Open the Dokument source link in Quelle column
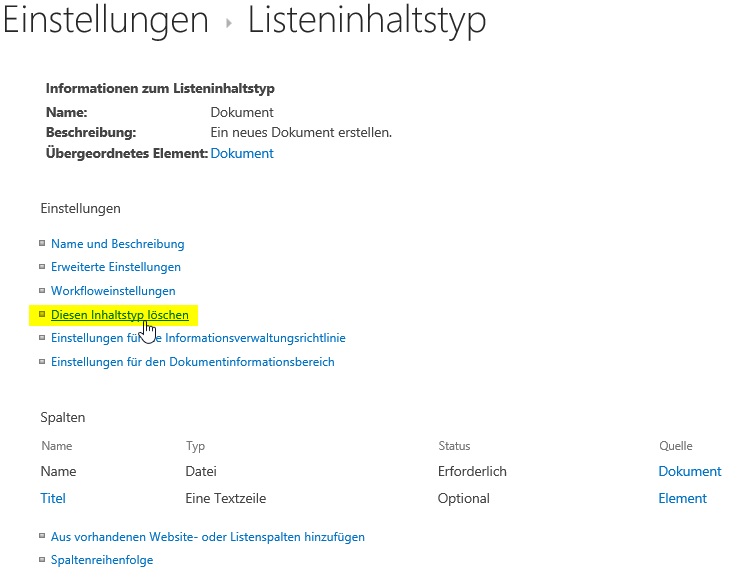 point(689,471)
